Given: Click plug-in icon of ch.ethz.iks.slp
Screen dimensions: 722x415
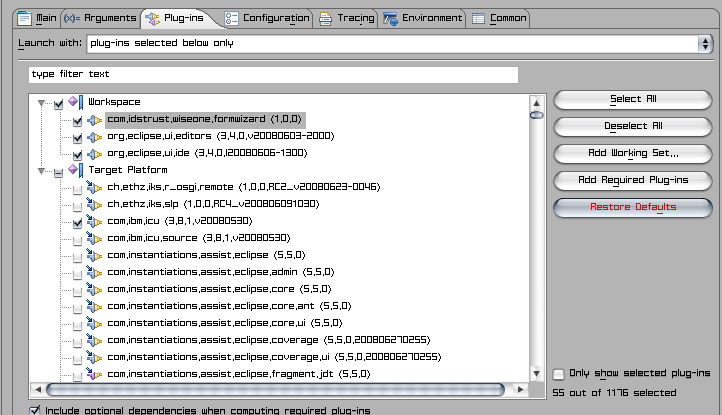Looking at the screenshot, I should click(x=94, y=205).
